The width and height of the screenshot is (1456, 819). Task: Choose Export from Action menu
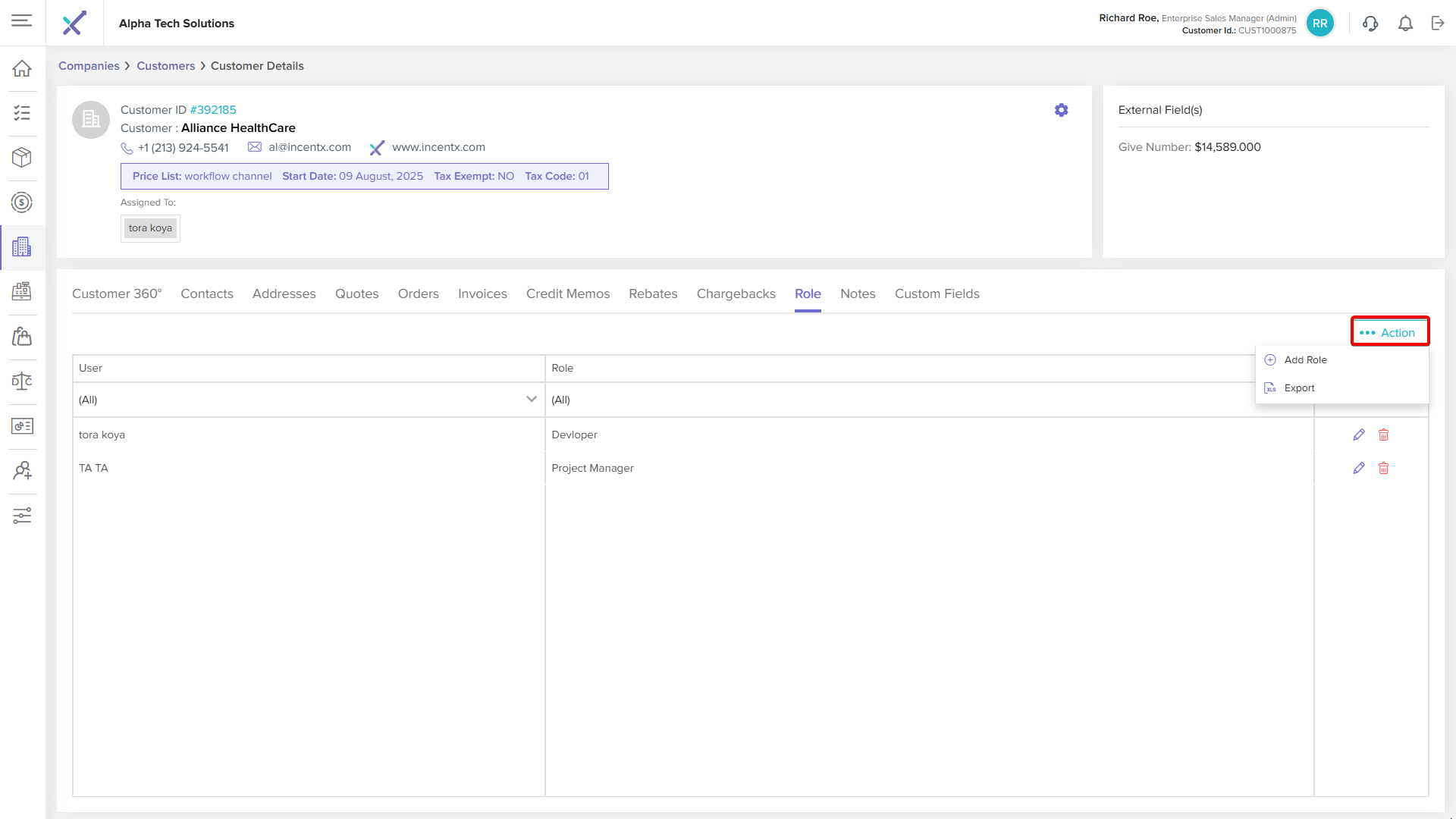click(x=1298, y=388)
